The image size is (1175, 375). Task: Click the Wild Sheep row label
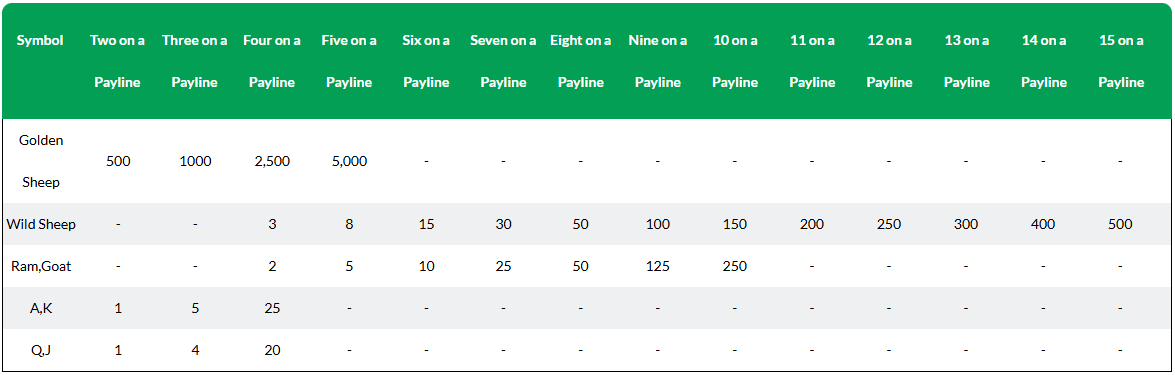(x=40, y=224)
